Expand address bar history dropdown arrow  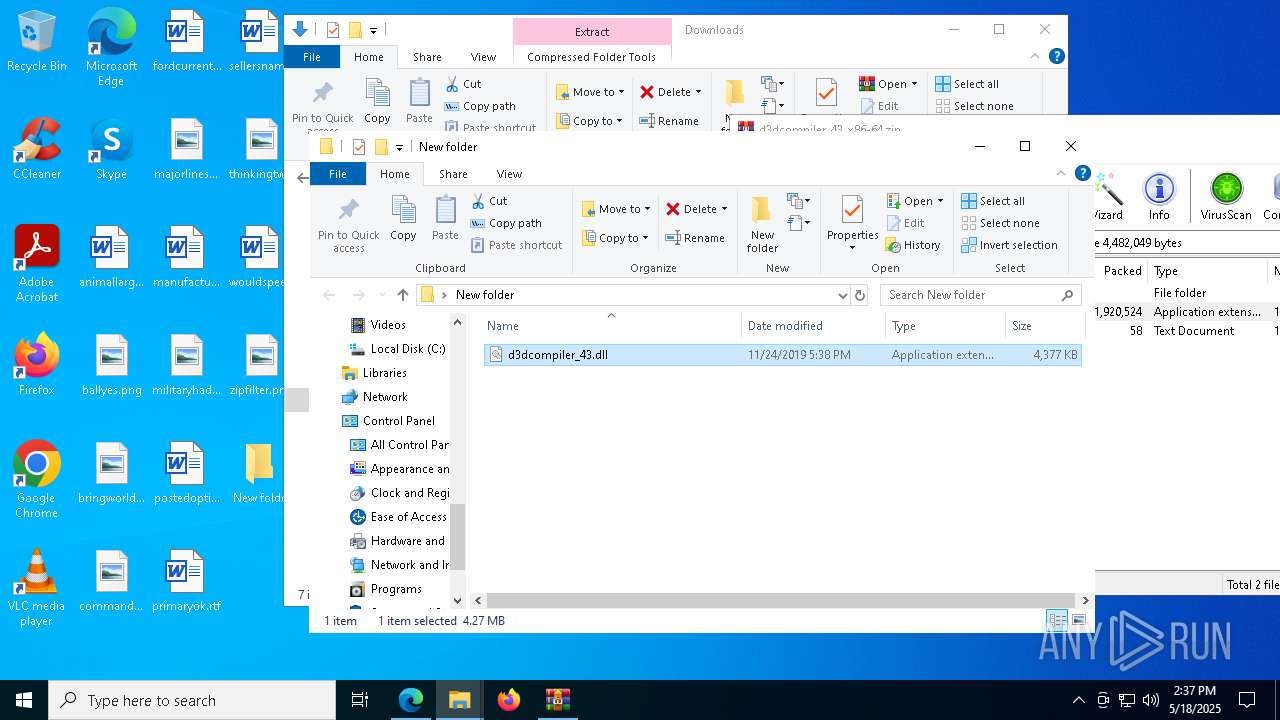click(x=842, y=295)
